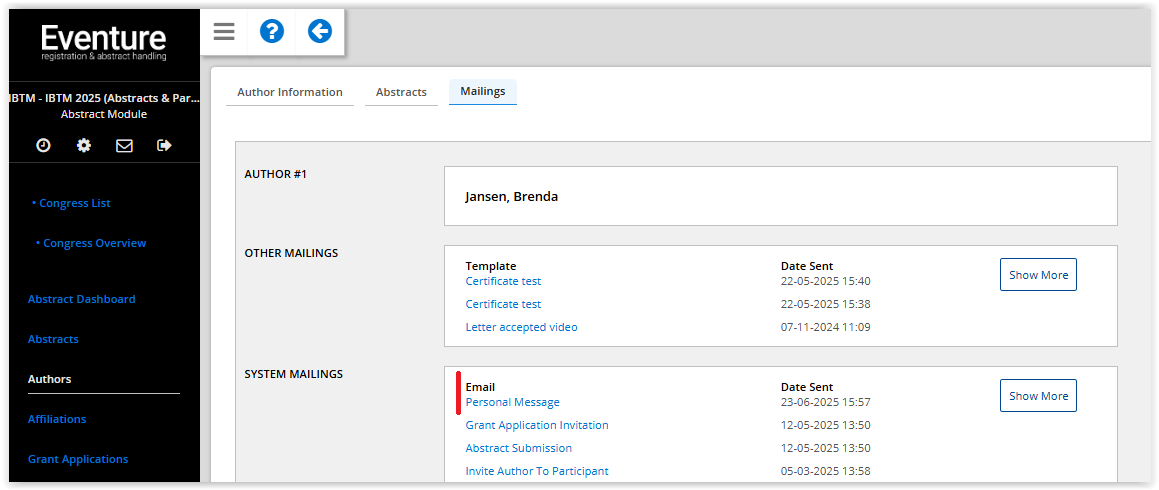Image resolution: width=1159 pixels, height=490 pixels.
Task: Click the Template column header
Action: [x=491, y=266]
